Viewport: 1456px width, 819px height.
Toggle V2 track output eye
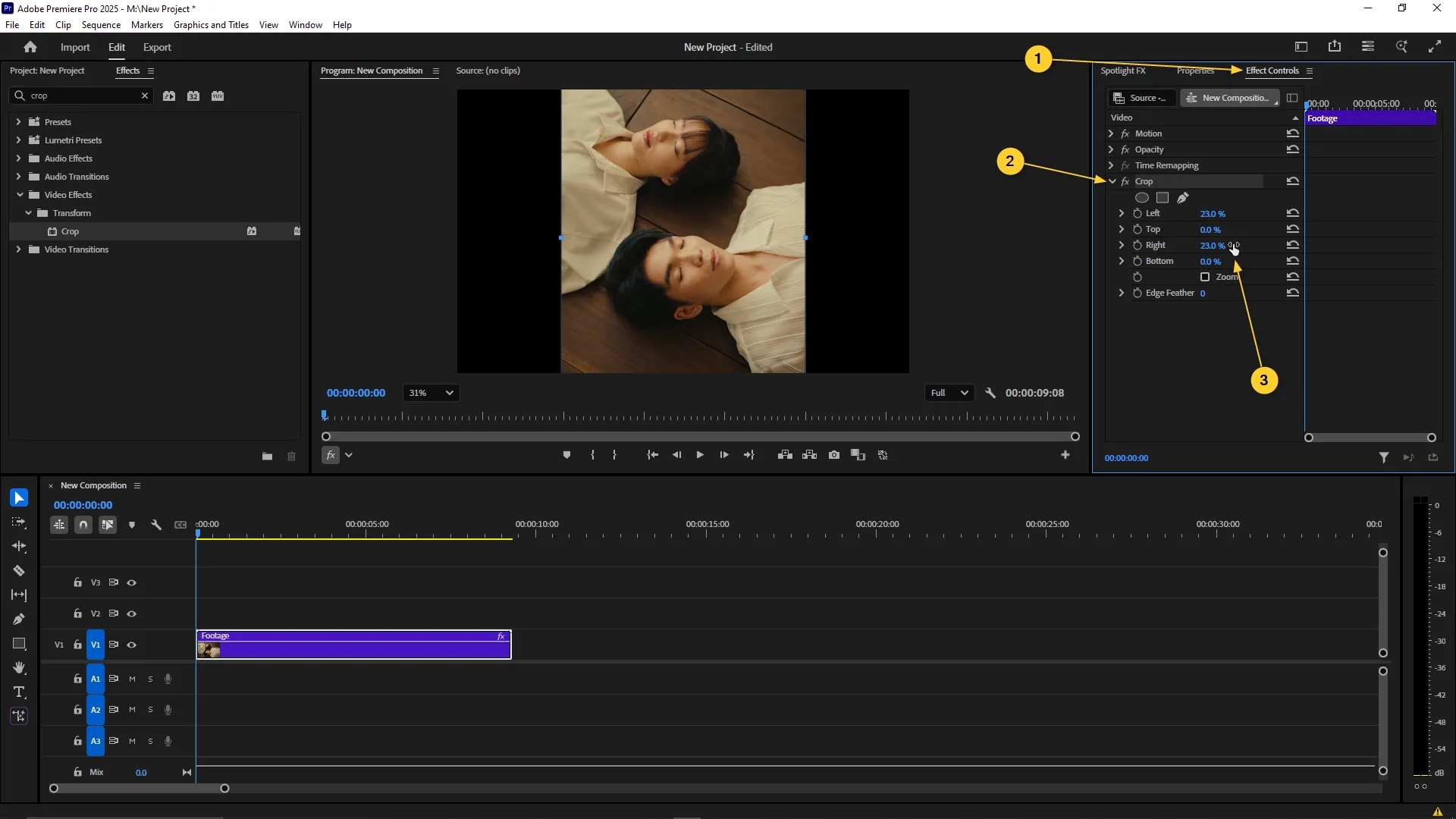132,613
